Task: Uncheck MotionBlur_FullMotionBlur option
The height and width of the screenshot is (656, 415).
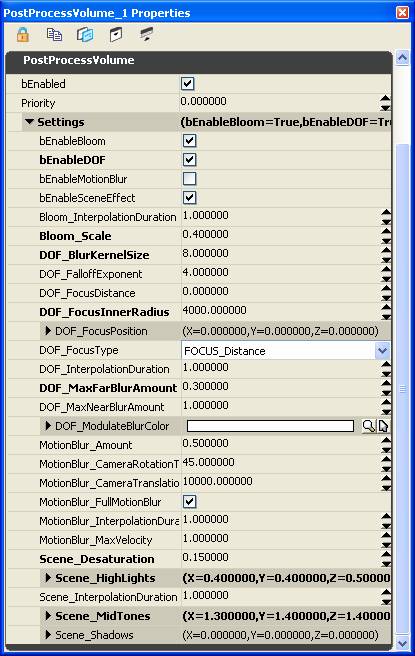Action: 190,502
